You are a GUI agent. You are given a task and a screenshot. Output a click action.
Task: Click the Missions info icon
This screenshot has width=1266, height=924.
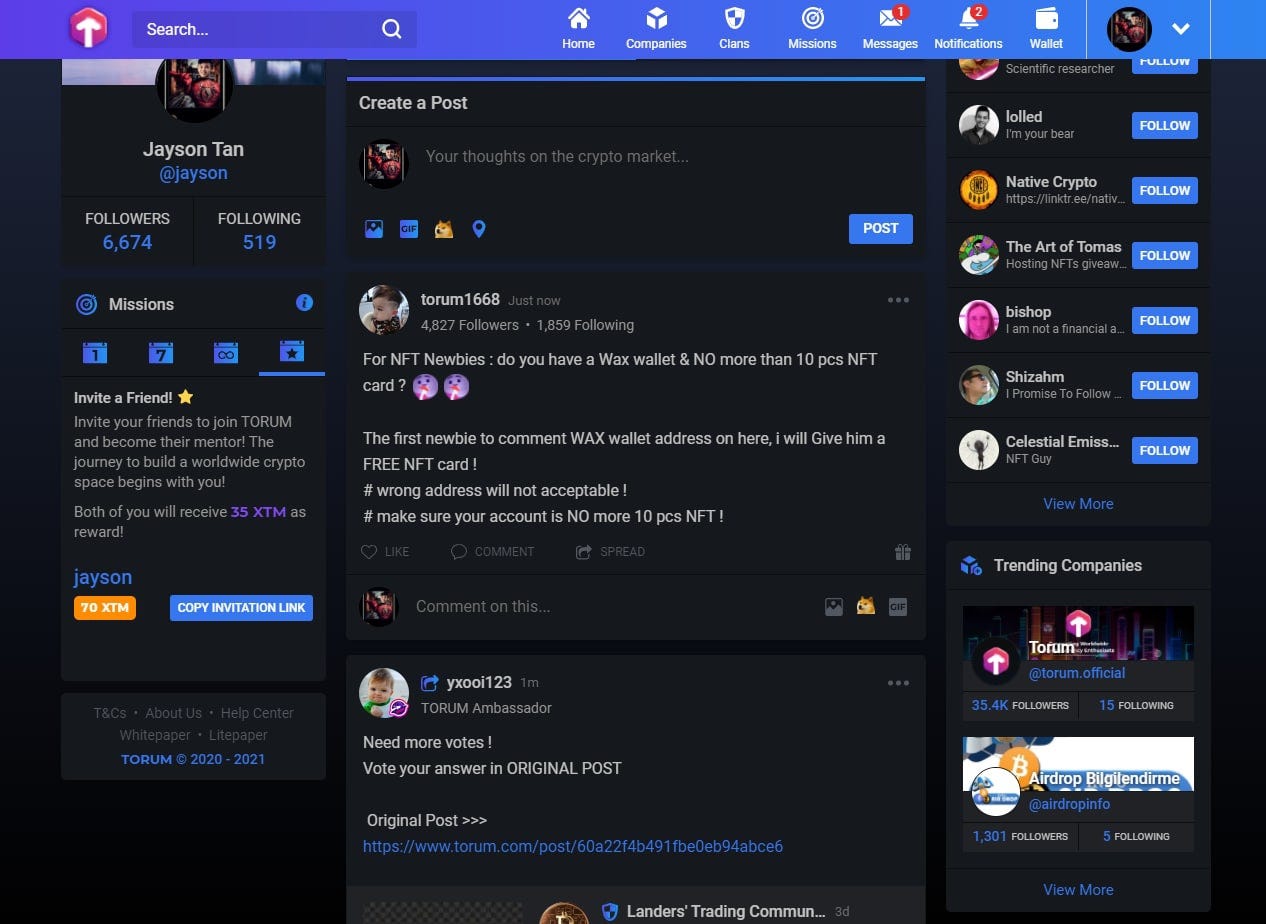click(x=305, y=303)
